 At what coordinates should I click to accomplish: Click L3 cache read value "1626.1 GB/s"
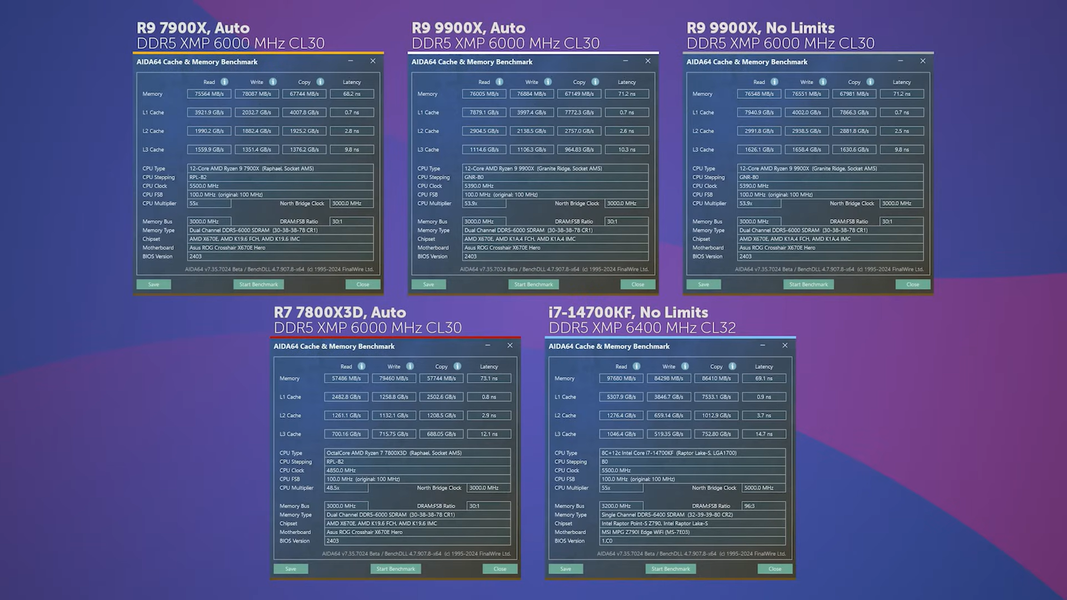pos(759,150)
